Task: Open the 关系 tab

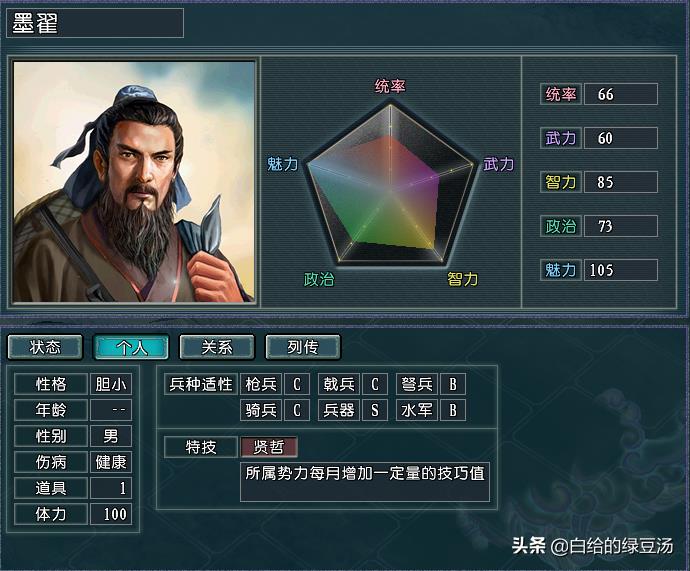Action: tap(217, 347)
